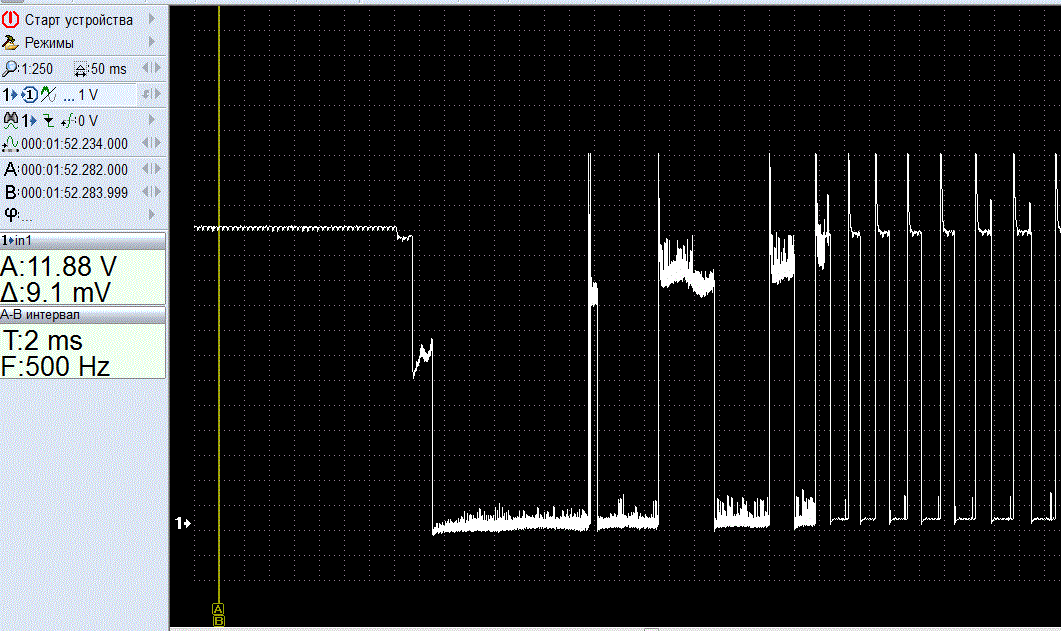Toggle the circled channel 1 enable icon
1061x631 pixels.
tap(29, 95)
